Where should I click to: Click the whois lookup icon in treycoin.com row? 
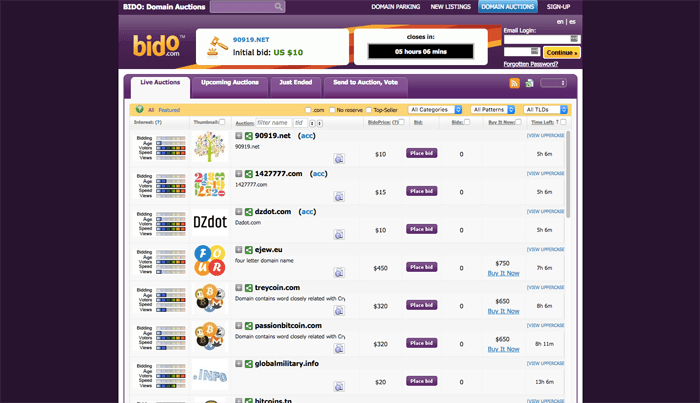pos(339,310)
